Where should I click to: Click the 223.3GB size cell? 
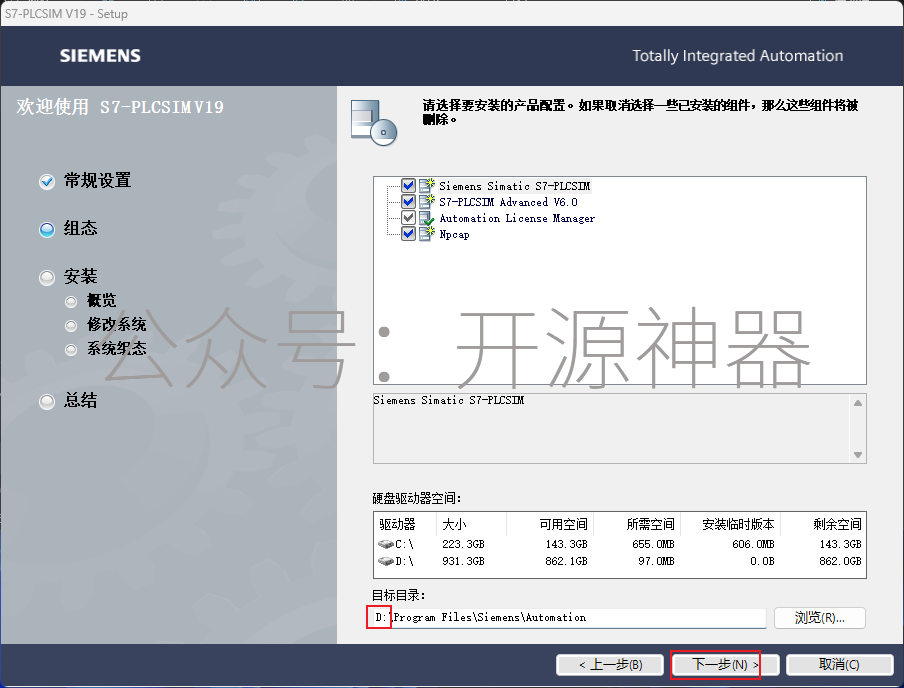(x=463, y=544)
